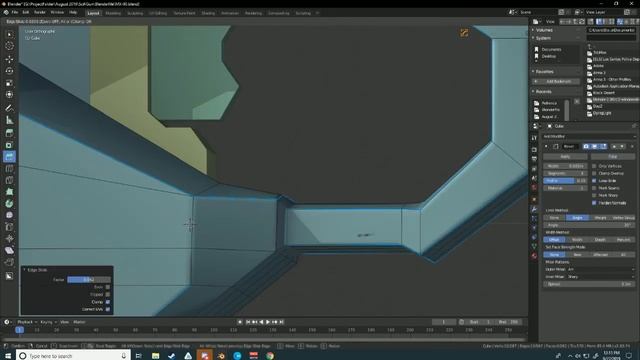This screenshot has height=360, width=640.
Task: Open Chrome from the Windows taskbar
Action: pos(270,356)
